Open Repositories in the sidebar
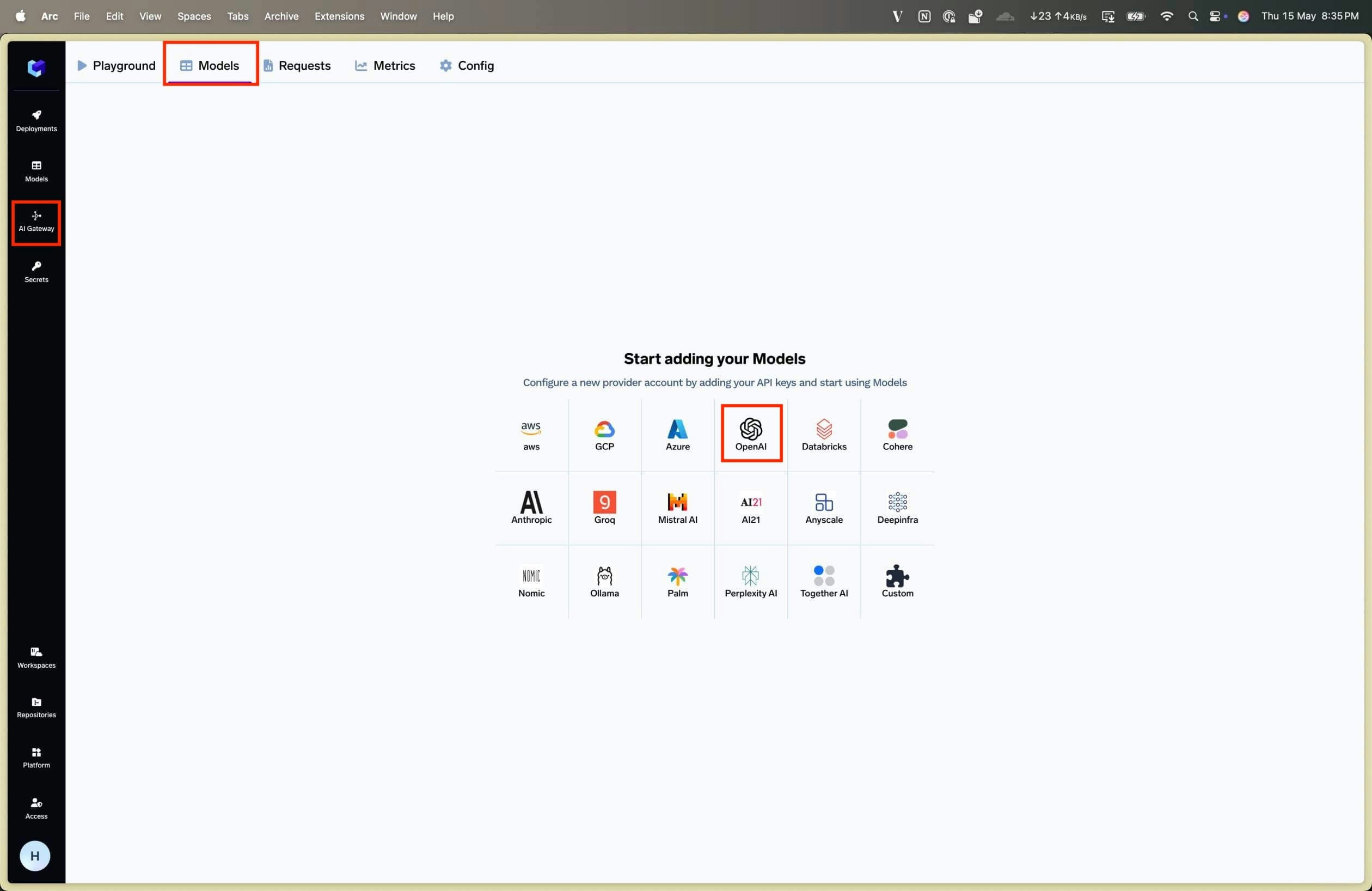Viewport: 1372px width, 891px height. [x=36, y=707]
